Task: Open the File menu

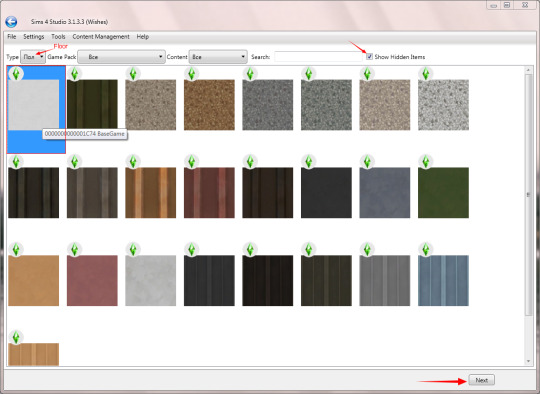Action: tap(11, 37)
